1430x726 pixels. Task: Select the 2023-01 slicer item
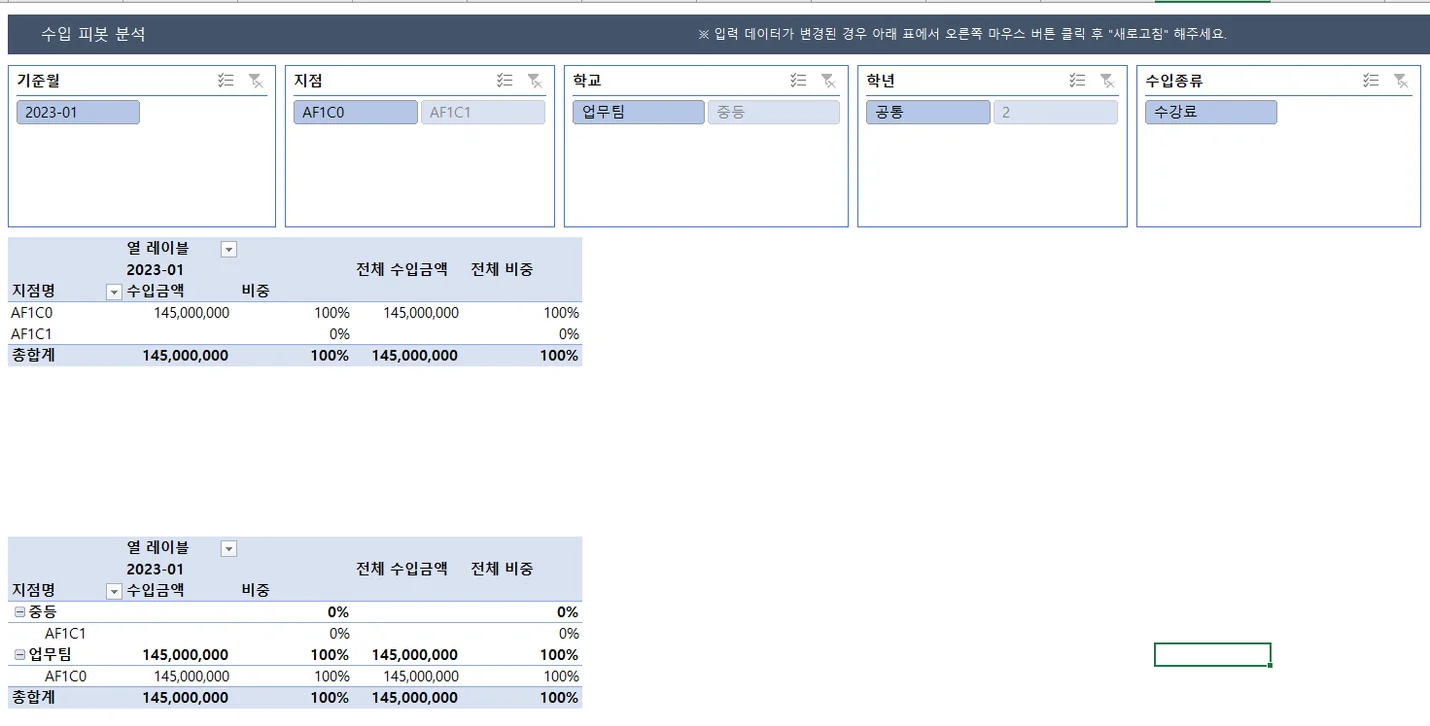click(x=78, y=112)
